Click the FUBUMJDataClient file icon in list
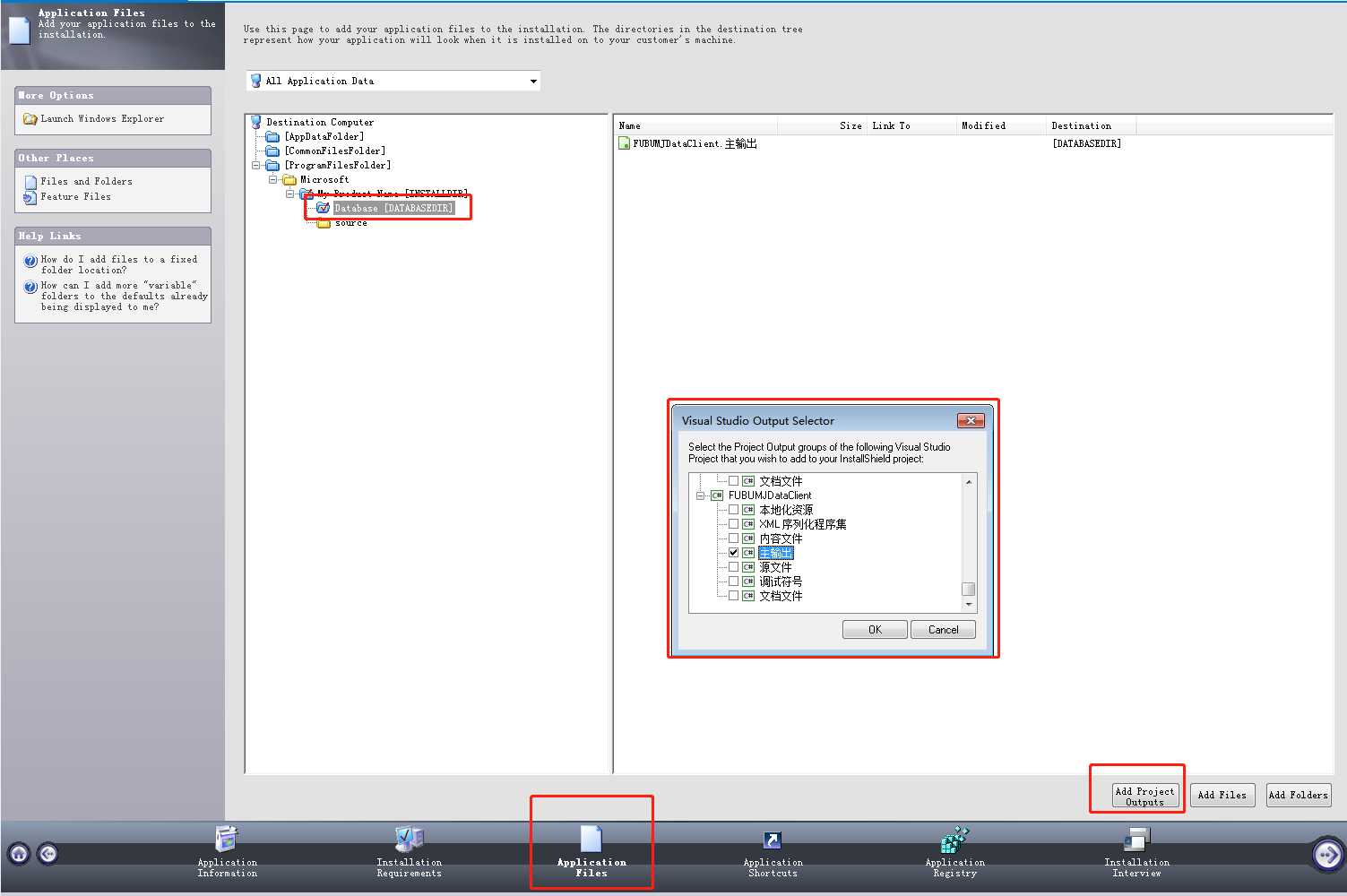This screenshot has height=896, width=1347. [624, 143]
